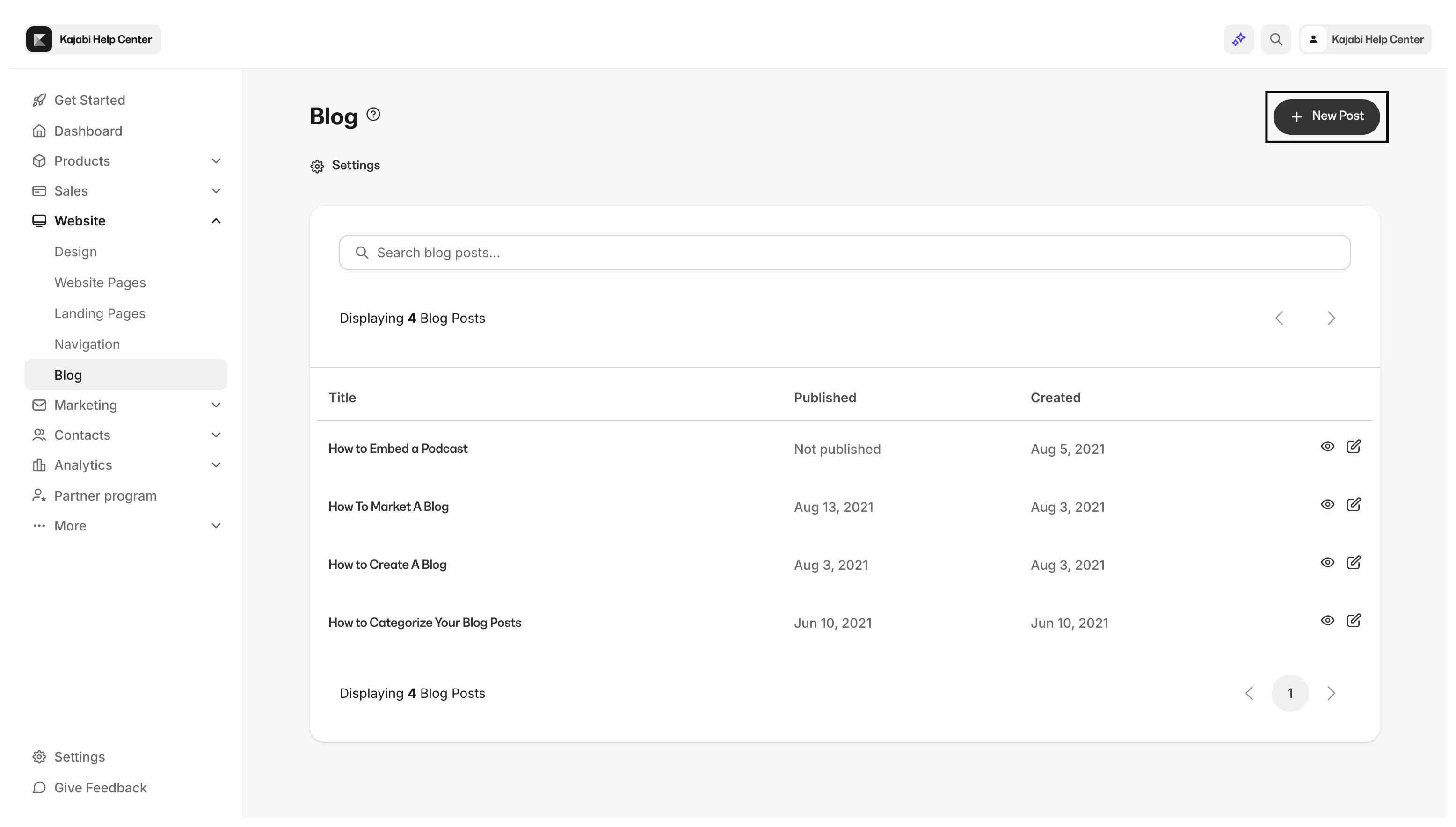1456x827 pixels.
Task: Open the blog Settings gear icon
Action: [318, 165]
